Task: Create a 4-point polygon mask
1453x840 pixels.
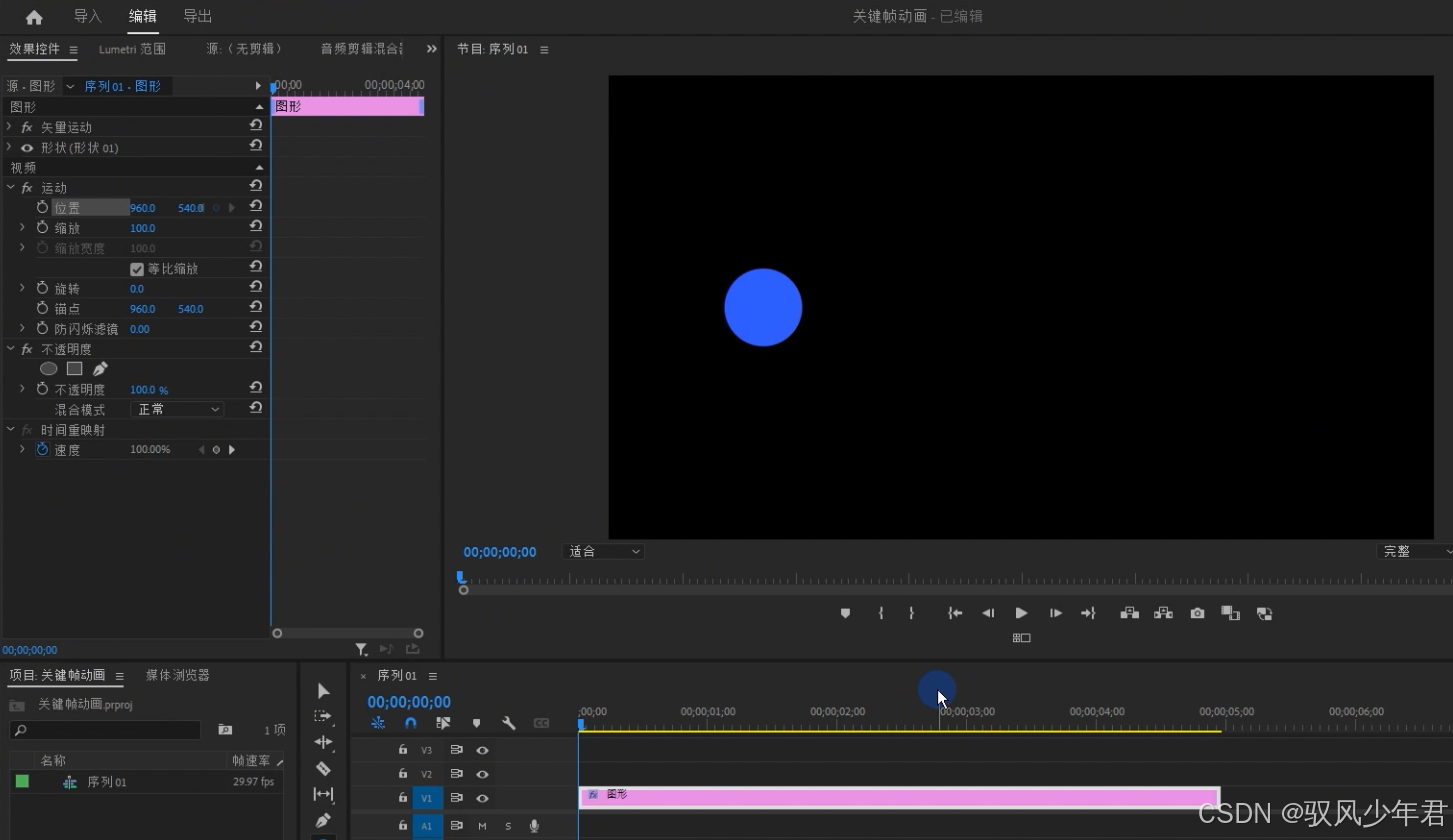Action: tap(74, 368)
